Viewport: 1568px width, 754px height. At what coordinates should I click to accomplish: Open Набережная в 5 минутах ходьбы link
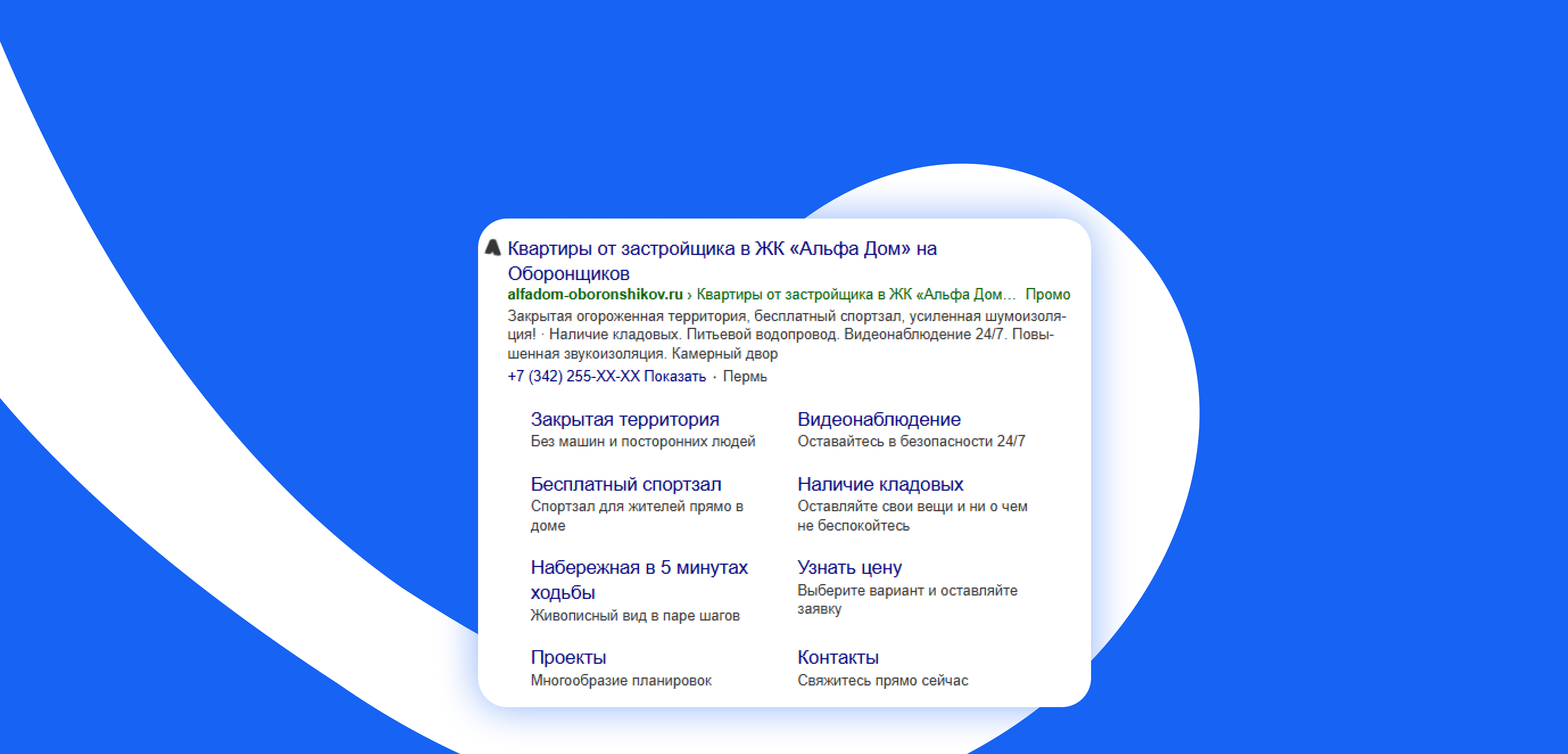tap(639, 579)
